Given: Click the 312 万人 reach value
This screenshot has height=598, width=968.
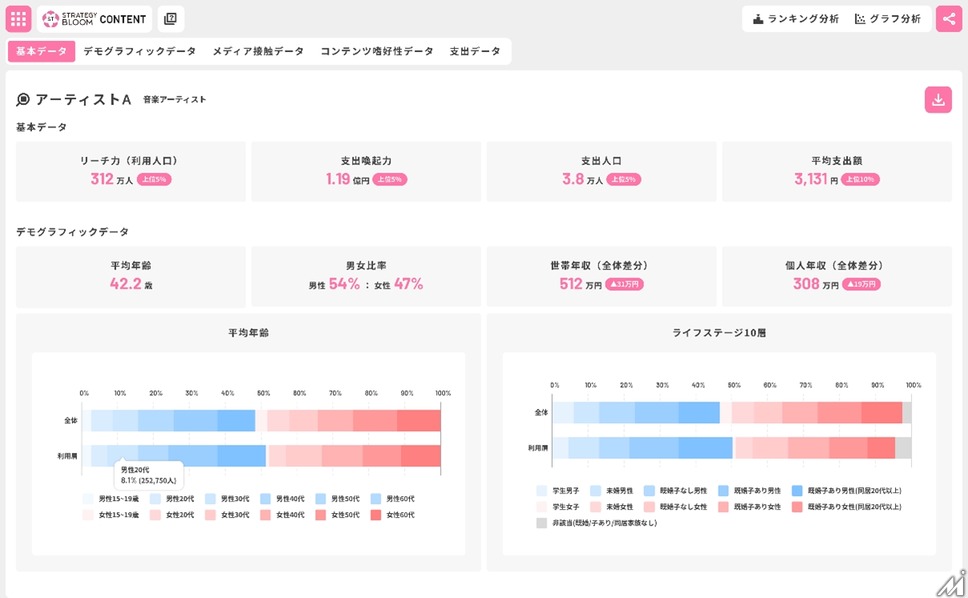Looking at the screenshot, I should 111,179.
